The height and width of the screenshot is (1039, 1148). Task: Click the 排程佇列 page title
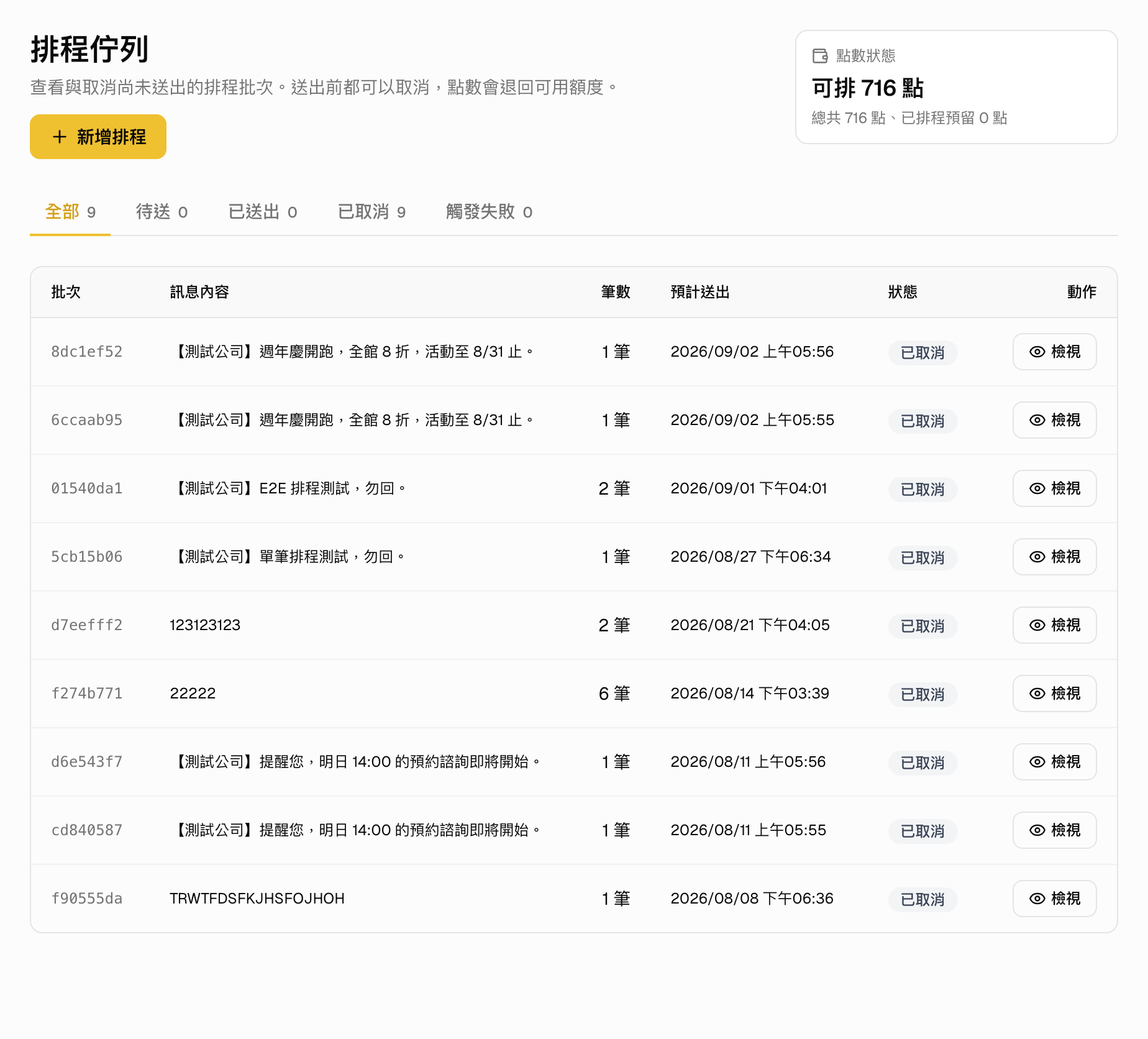(89, 50)
